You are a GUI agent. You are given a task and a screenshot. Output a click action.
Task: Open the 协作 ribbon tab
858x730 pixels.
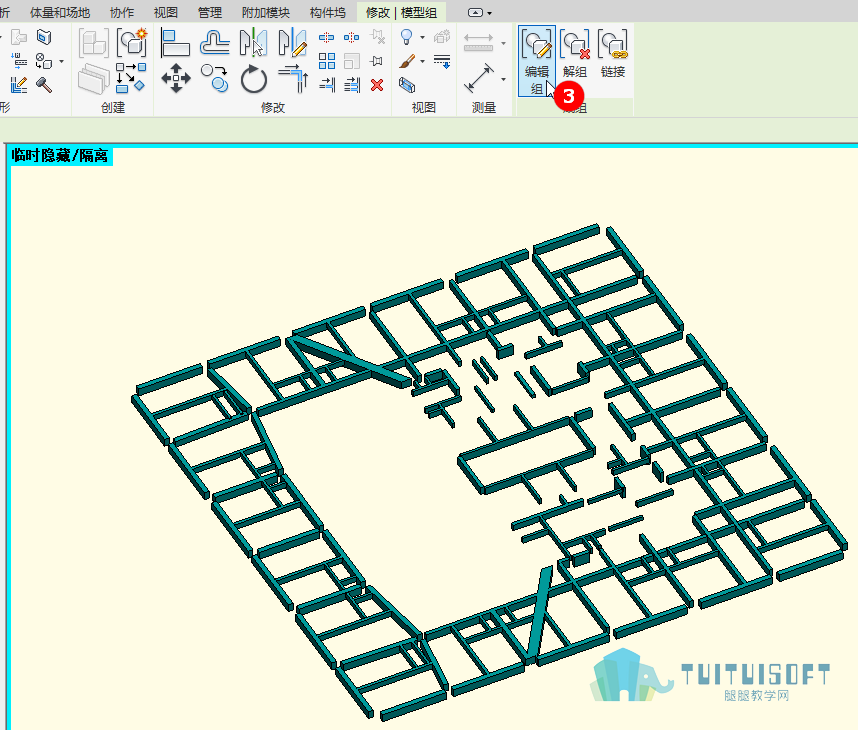coord(121,13)
